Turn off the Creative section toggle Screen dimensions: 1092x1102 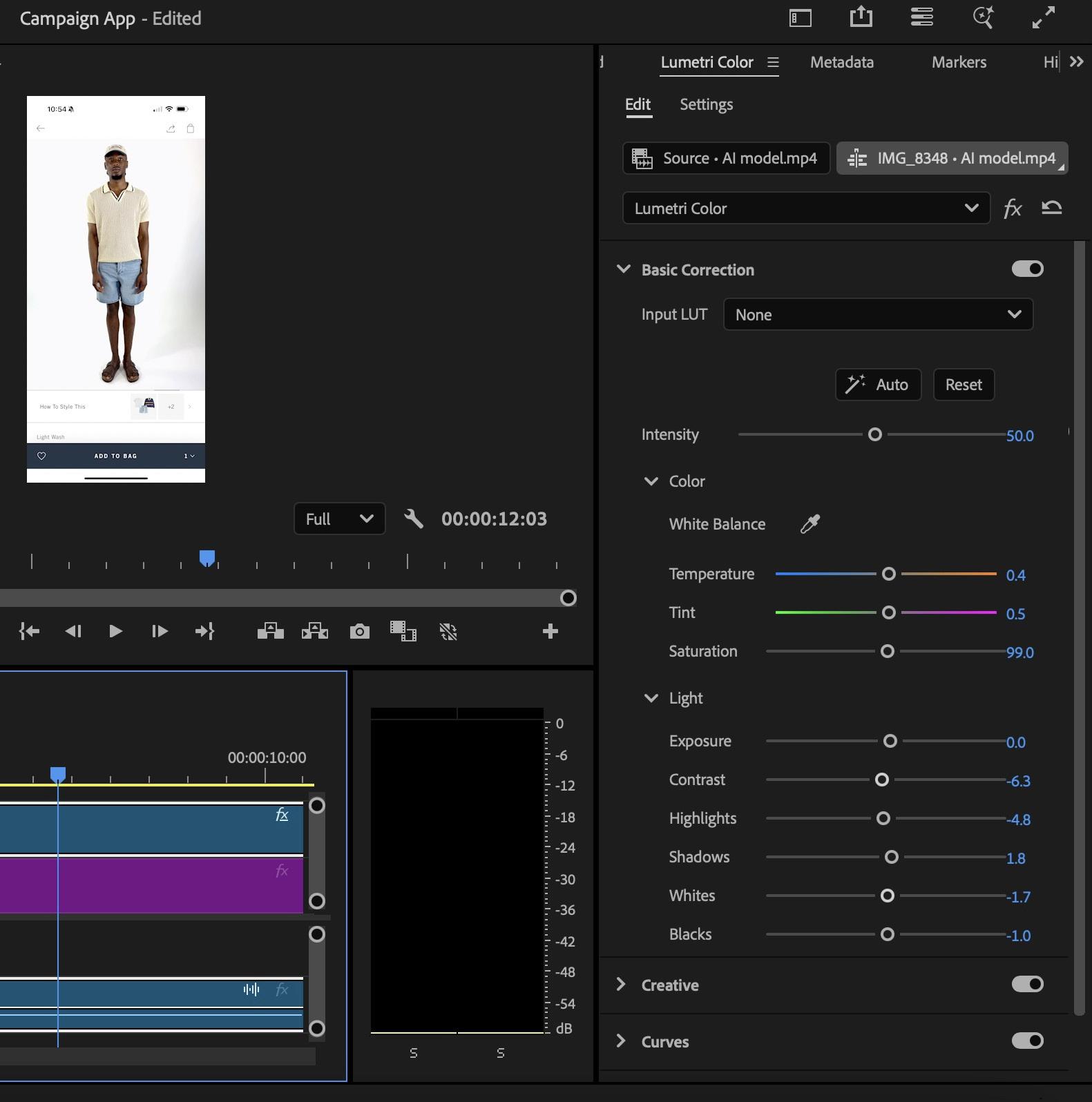click(x=1027, y=985)
